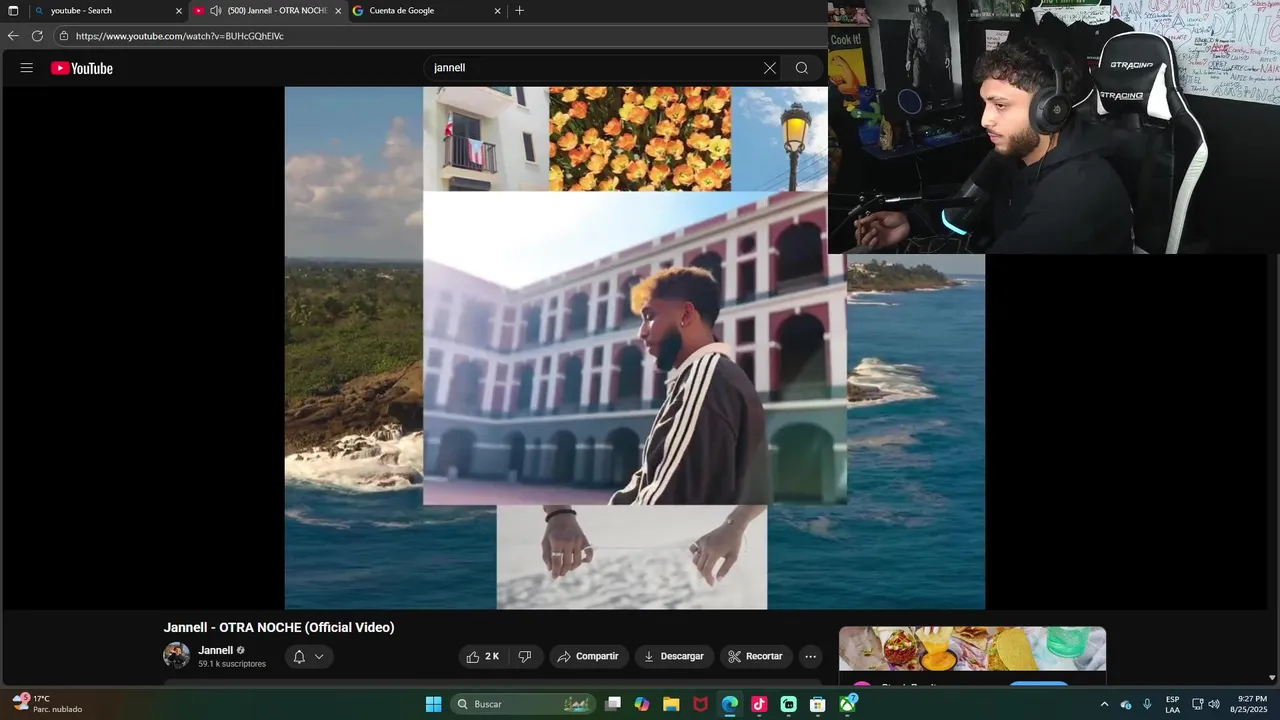
Task: Open the tab actions menu icon
Action: 13,11
